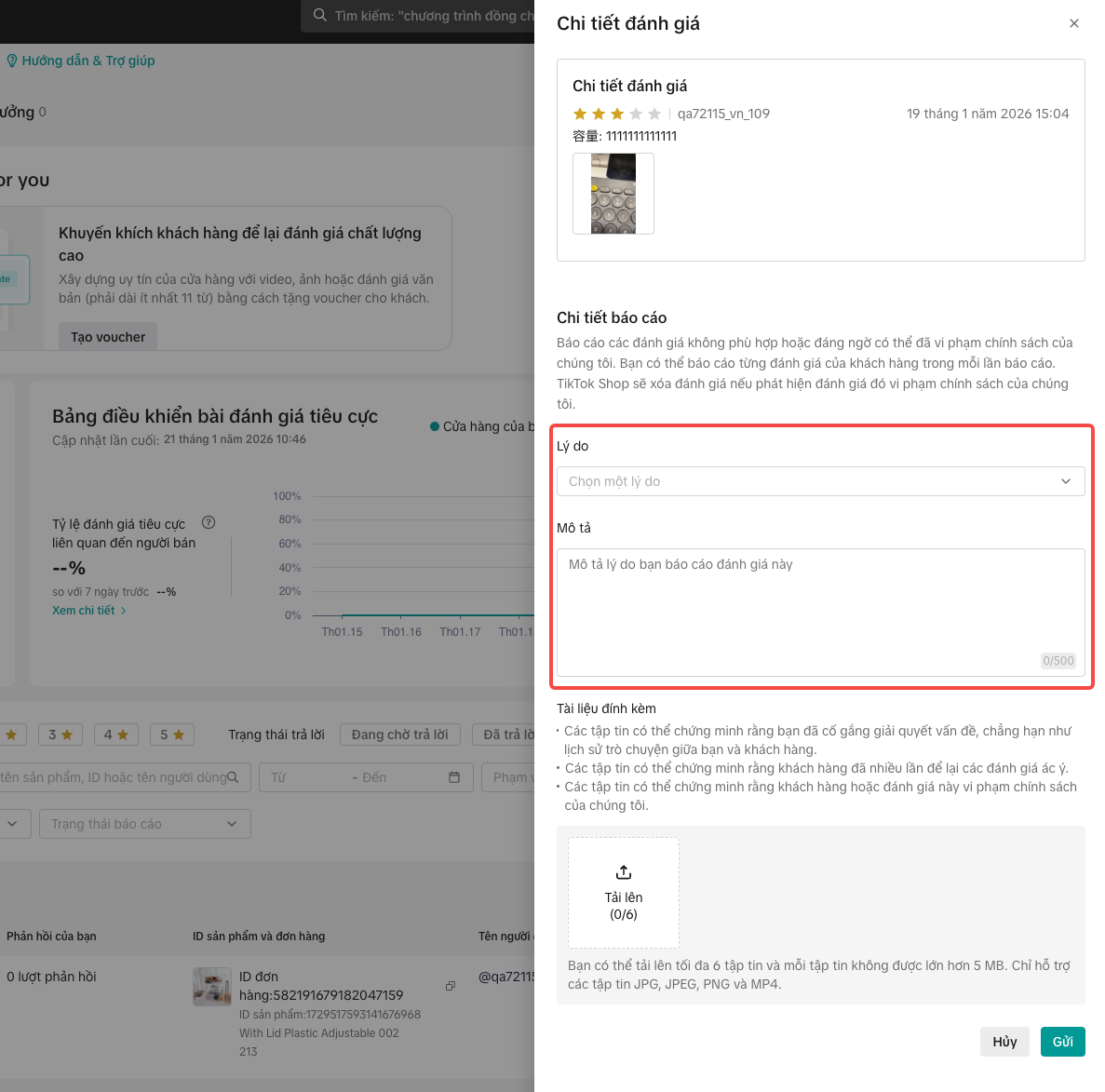This screenshot has height=1092, width=1105.
Task: Click the Hướng dẫn & Trợ giúp pin icon
Action: [x=11, y=61]
